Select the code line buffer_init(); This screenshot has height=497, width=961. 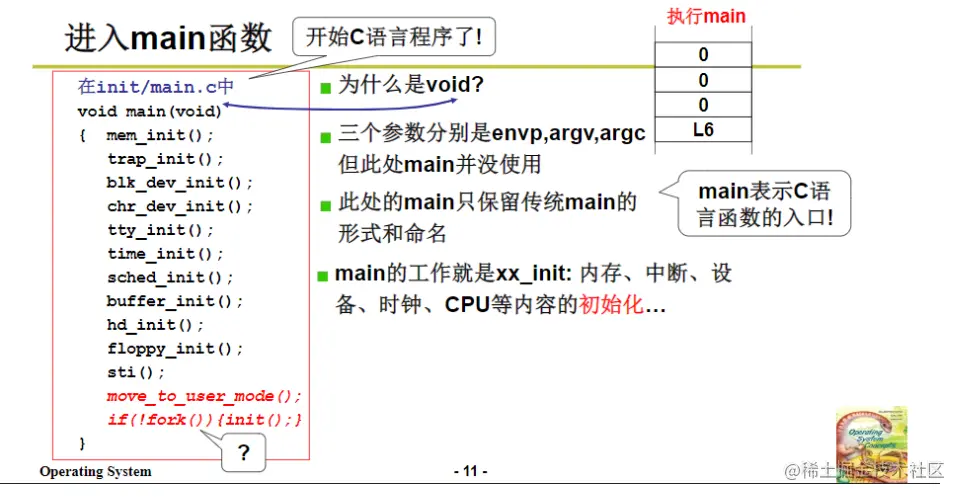point(175,302)
